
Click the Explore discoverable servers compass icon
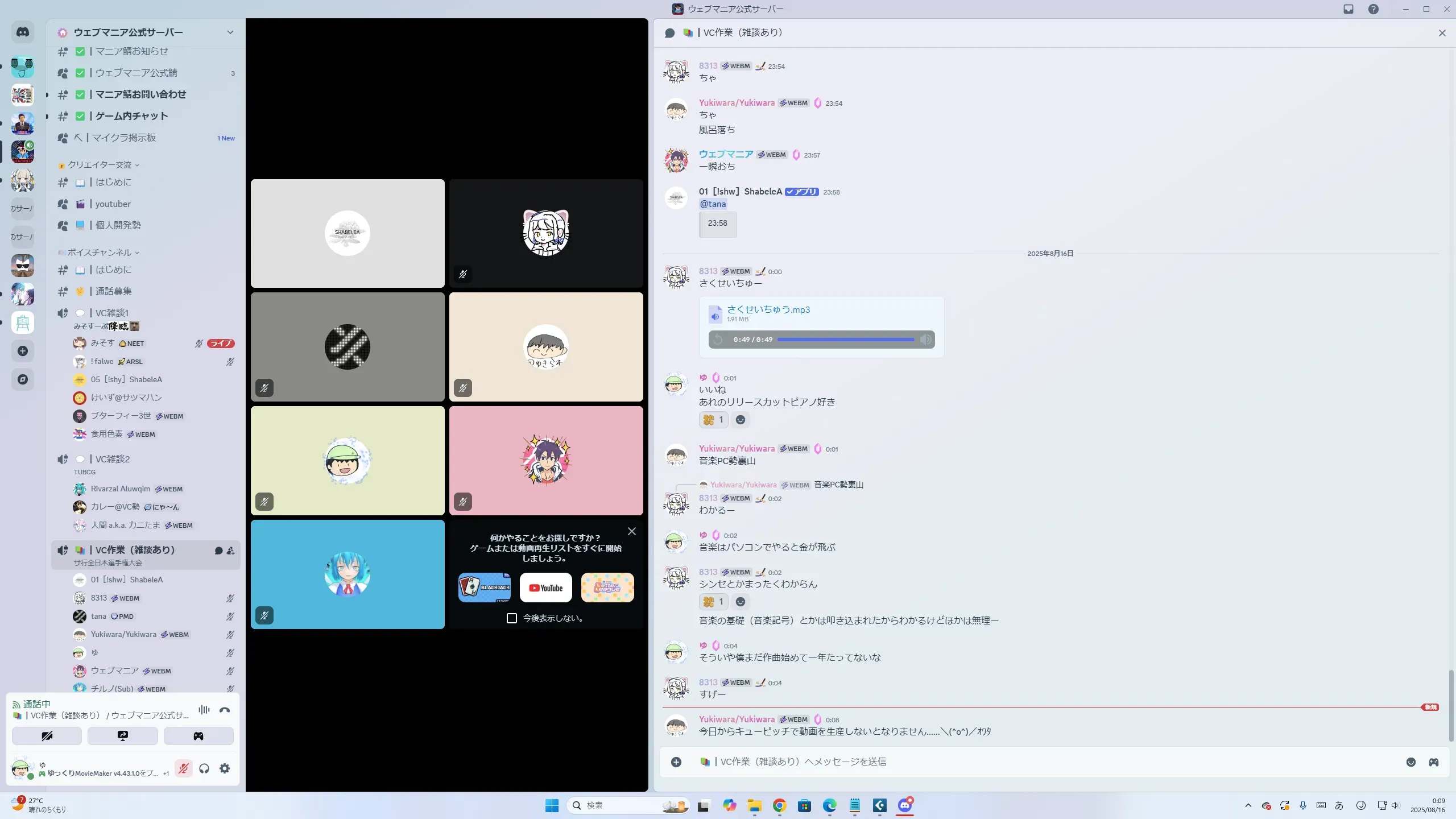(23, 379)
